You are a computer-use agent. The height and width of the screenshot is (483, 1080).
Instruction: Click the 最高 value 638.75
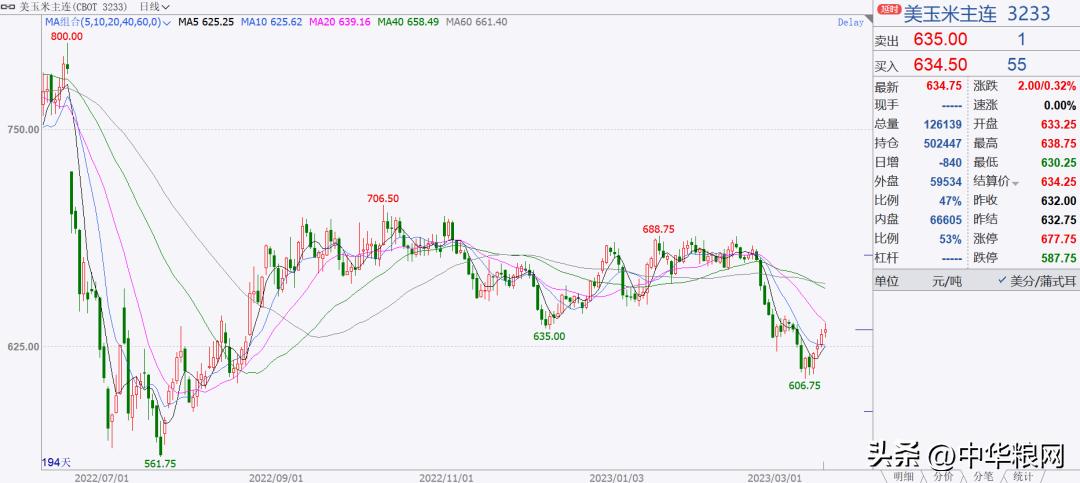[1057, 144]
